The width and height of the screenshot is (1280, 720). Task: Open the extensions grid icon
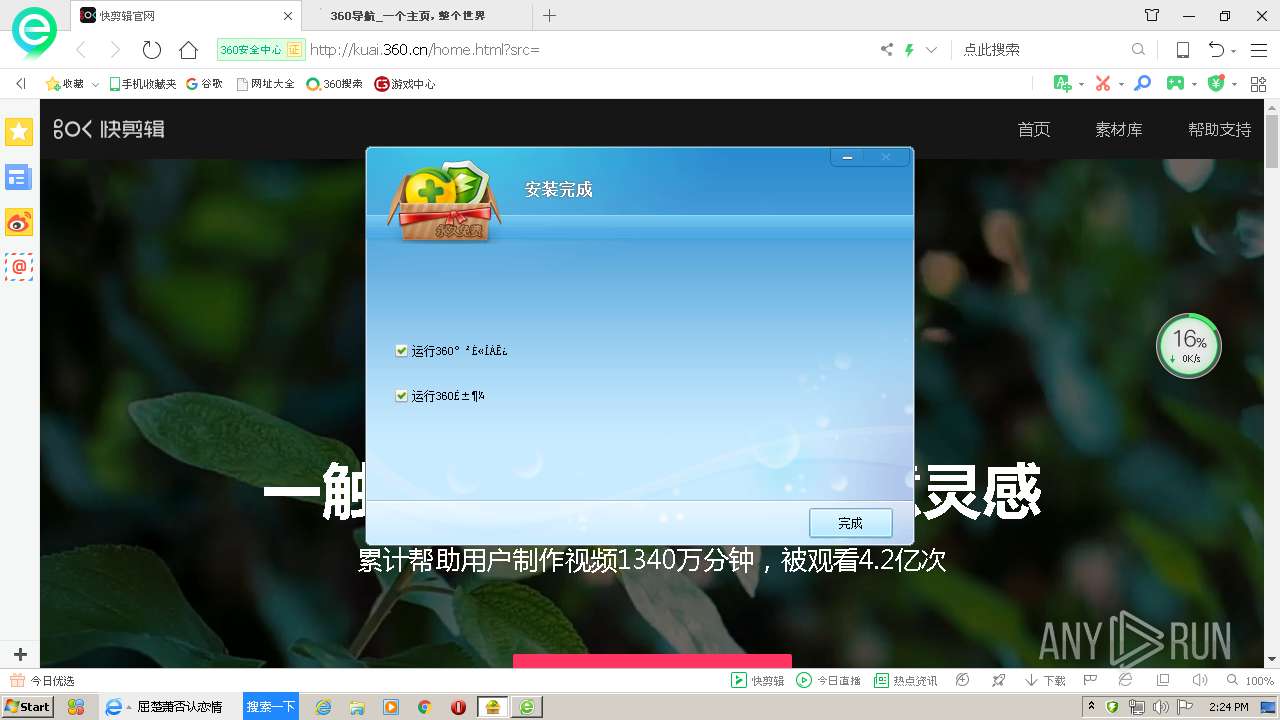(1258, 84)
